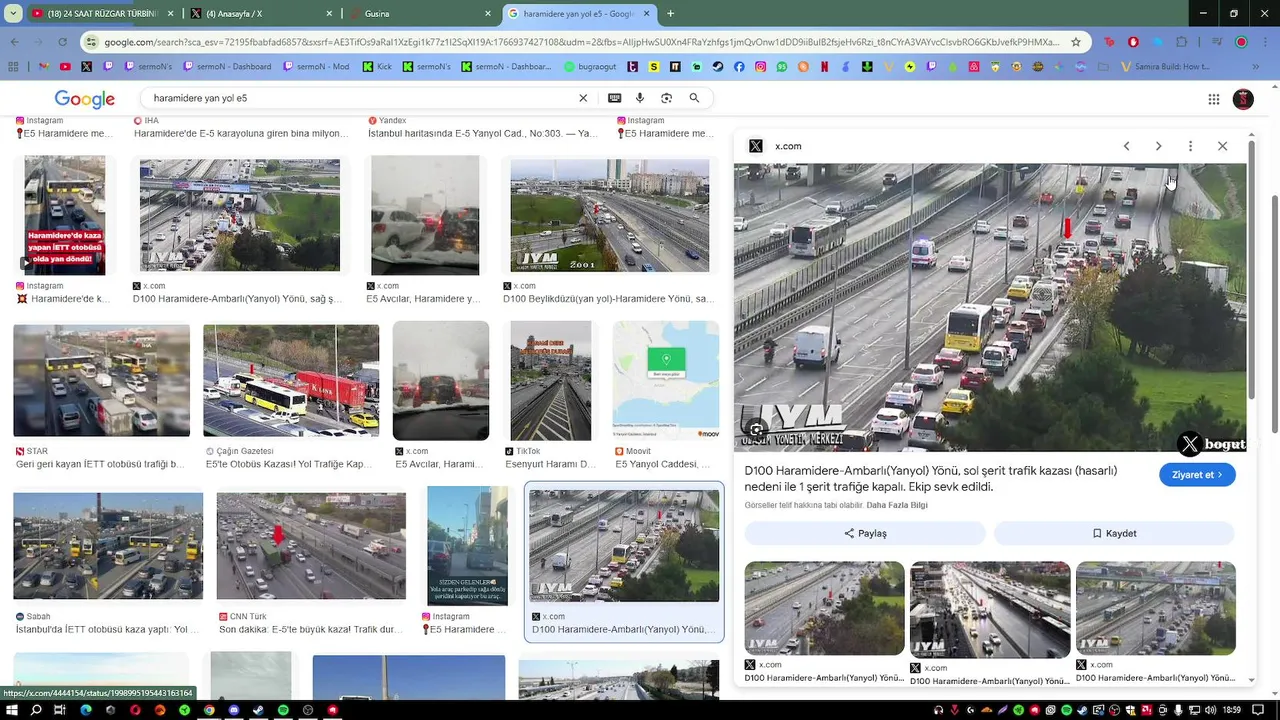Screen dimensions: 1280x720
Task: Switch to the Gusina tab
Action: (x=420, y=13)
